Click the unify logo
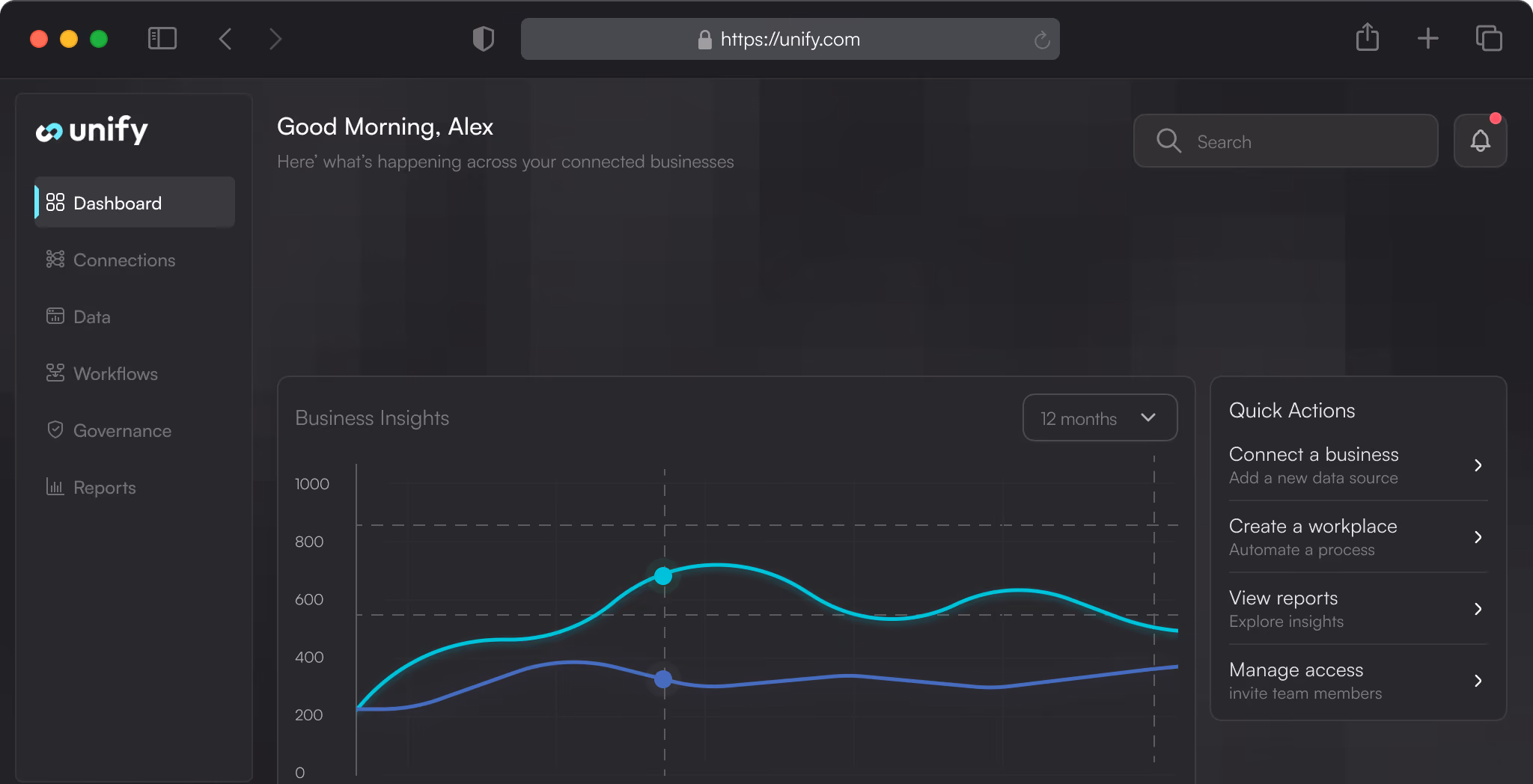Image resolution: width=1533 pixels, height=784 pixels. click(x=92, y=130)
